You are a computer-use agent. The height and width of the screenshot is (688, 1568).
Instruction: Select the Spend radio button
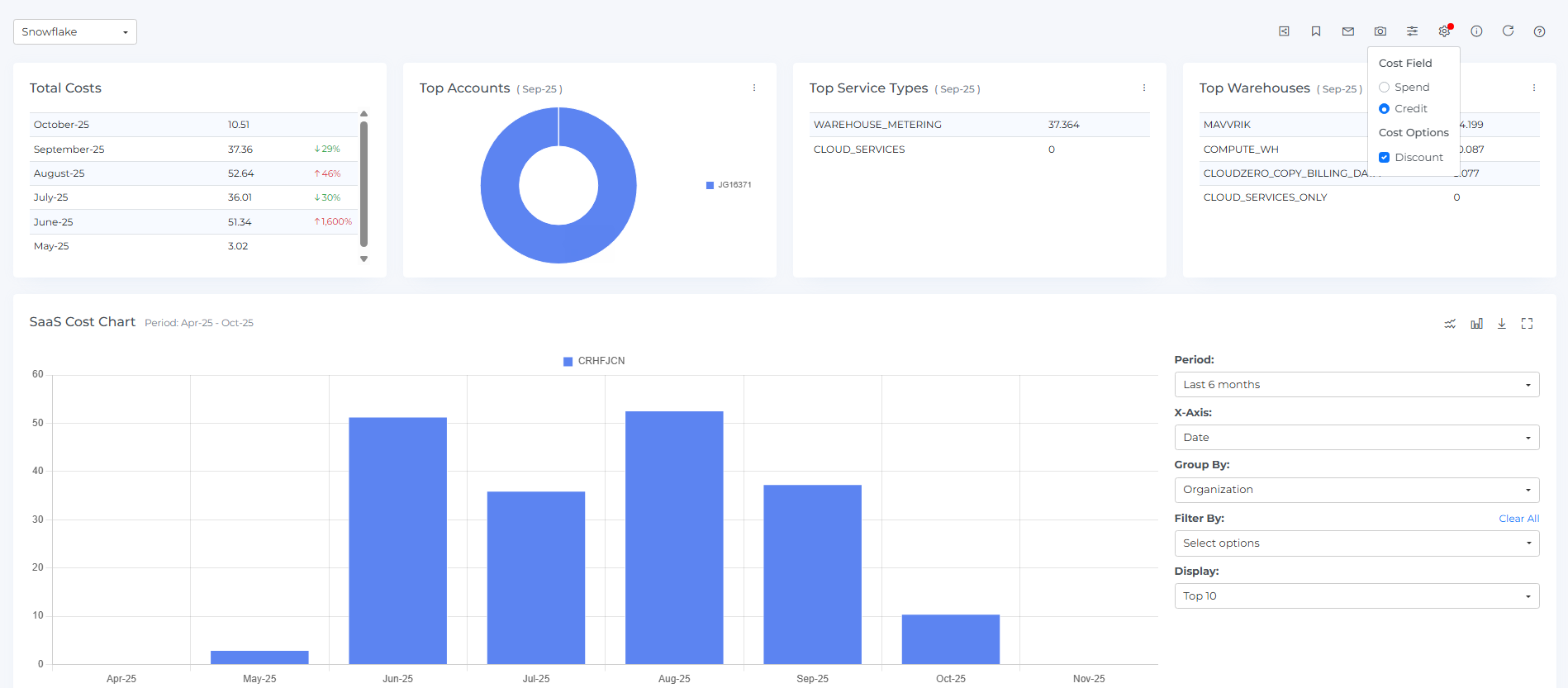[1385, 88]
